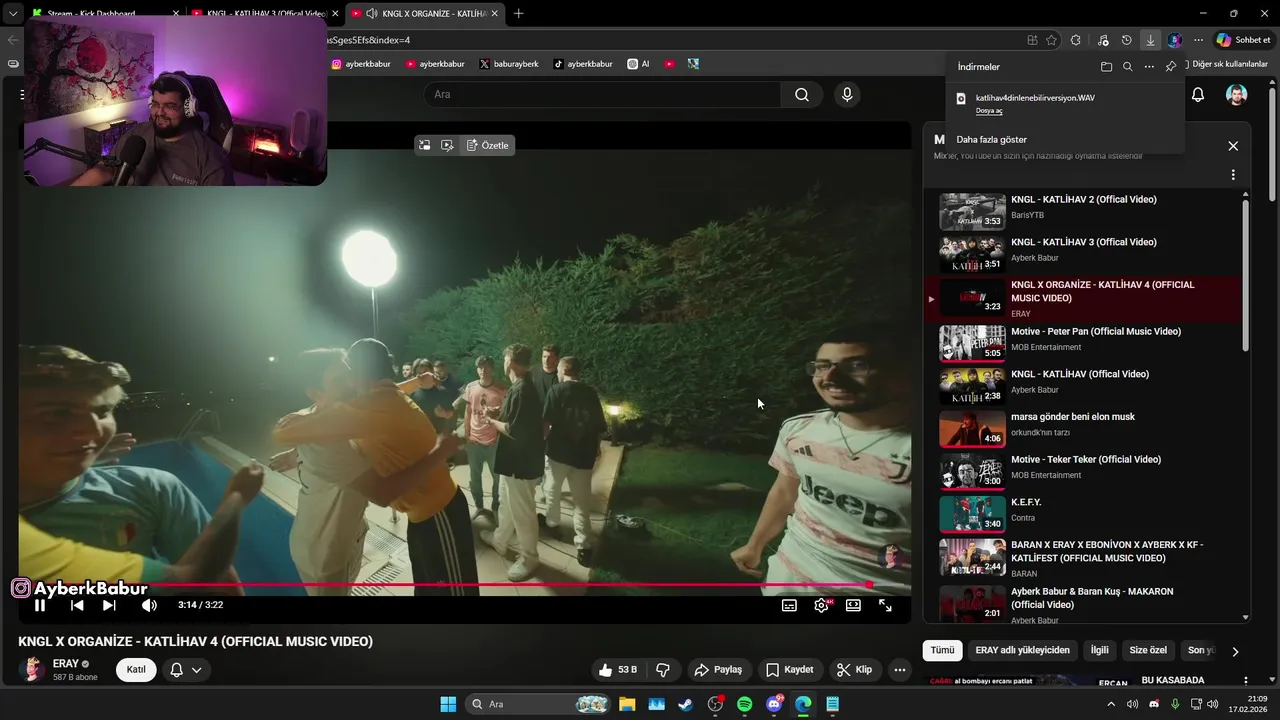Skip to the previous video
This screenshot has height=720, width=1280.
tap(77, 605)
